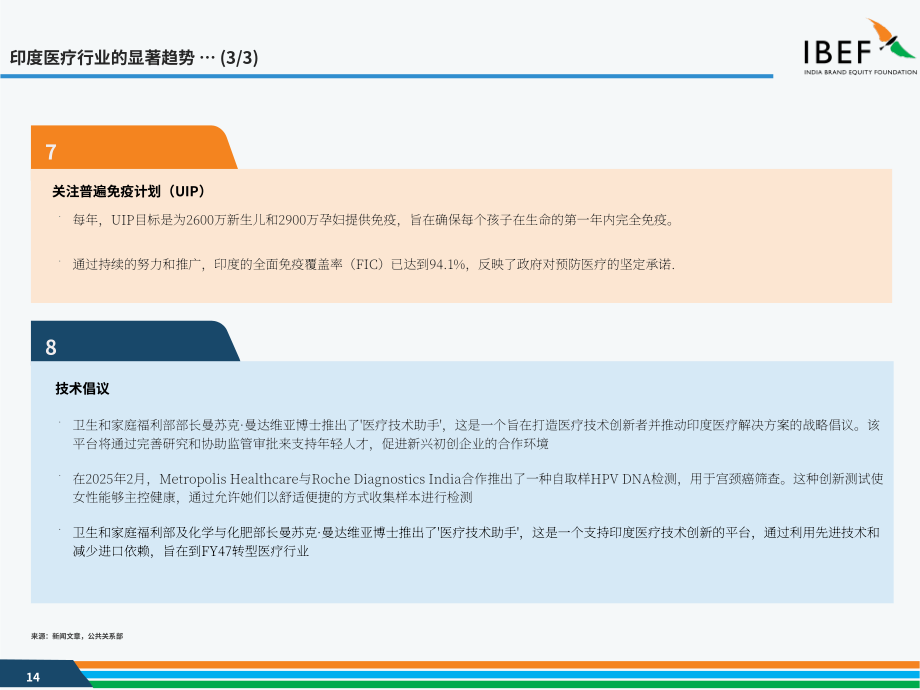The height and width of the screenshot is (690, 920).
Task: Click the page number 14
Action: [x=33, y=677]
